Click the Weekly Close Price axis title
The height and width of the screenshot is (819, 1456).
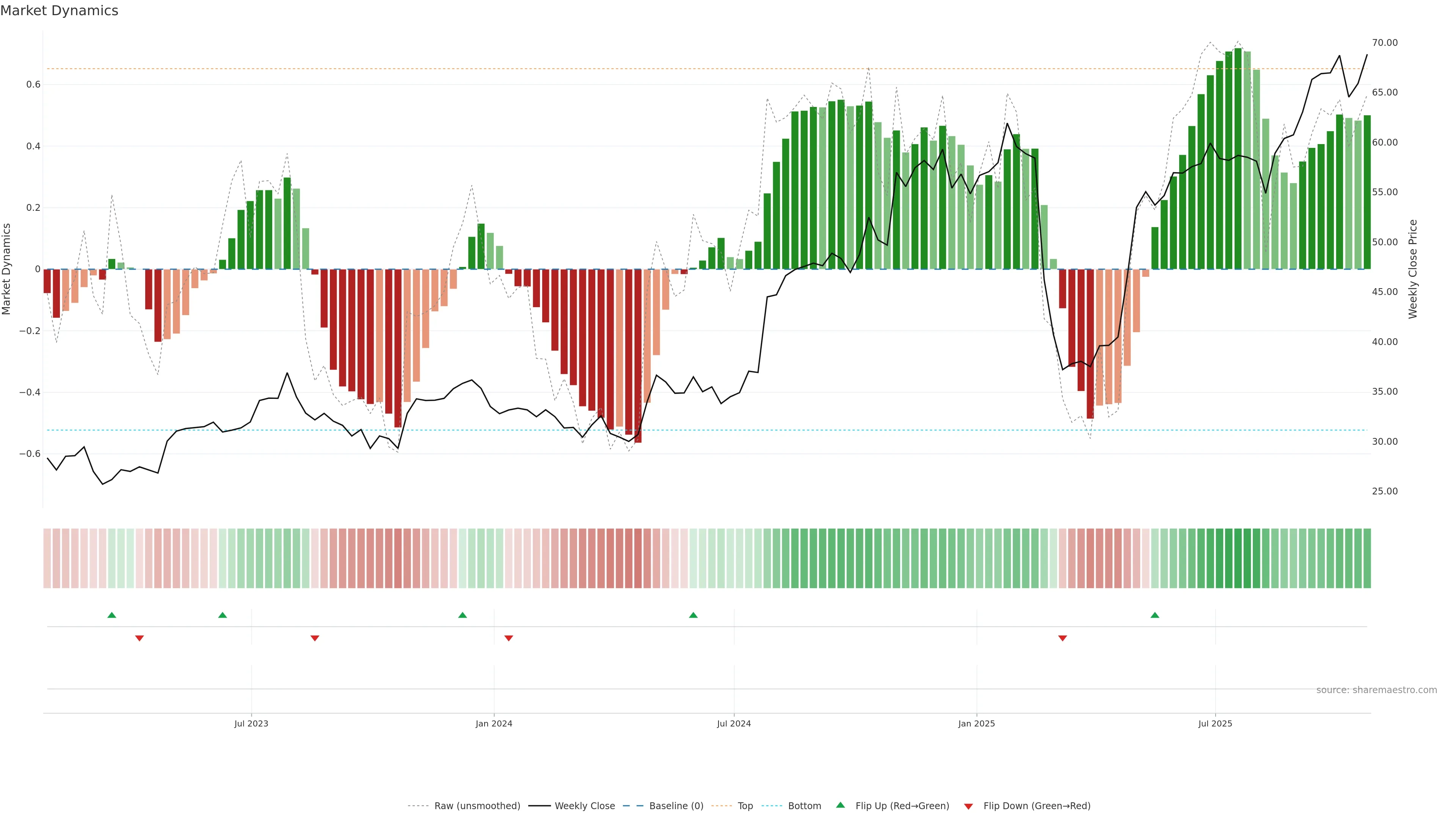1413,269
